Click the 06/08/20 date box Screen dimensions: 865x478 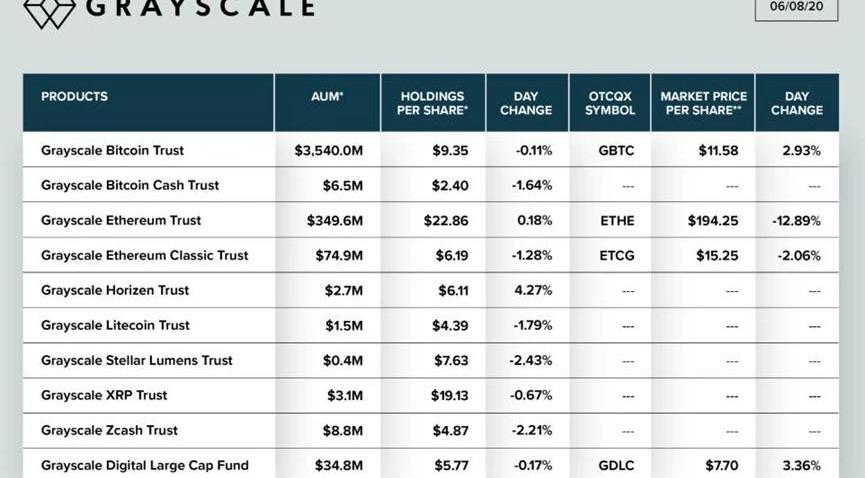[796, 9]
